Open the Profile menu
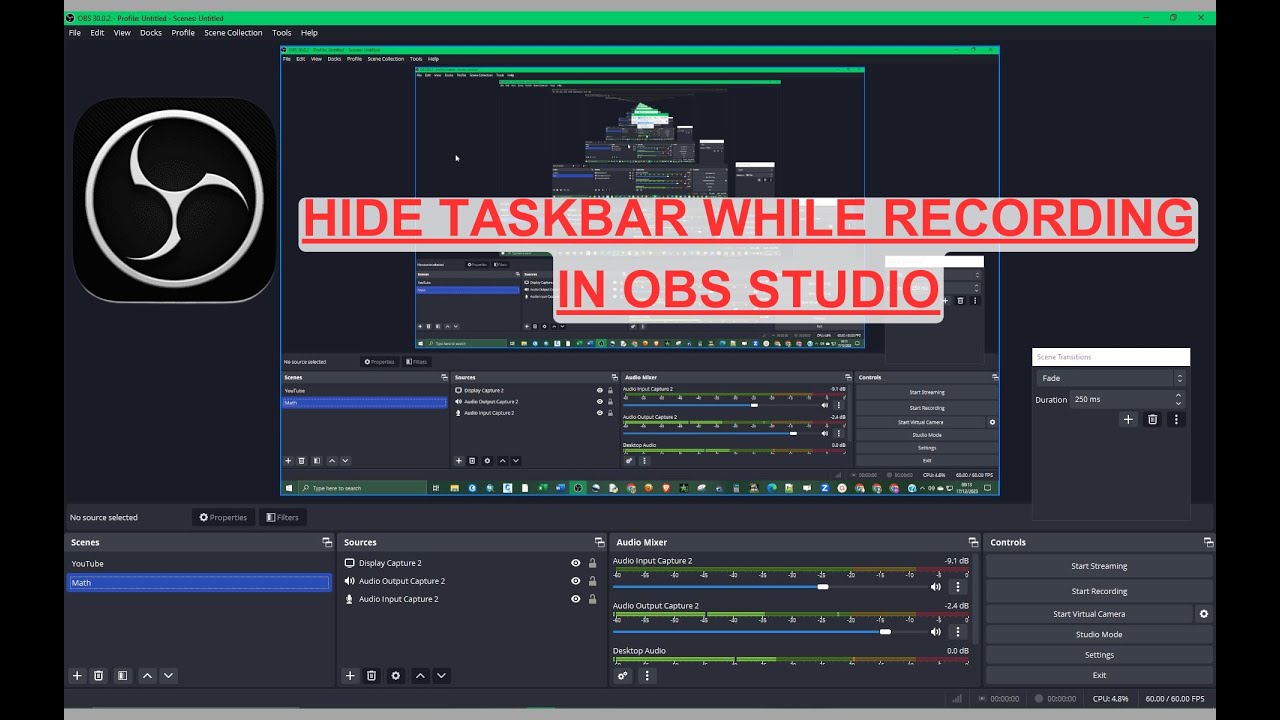The image size is (1280, 720). [x=183, y=33]
